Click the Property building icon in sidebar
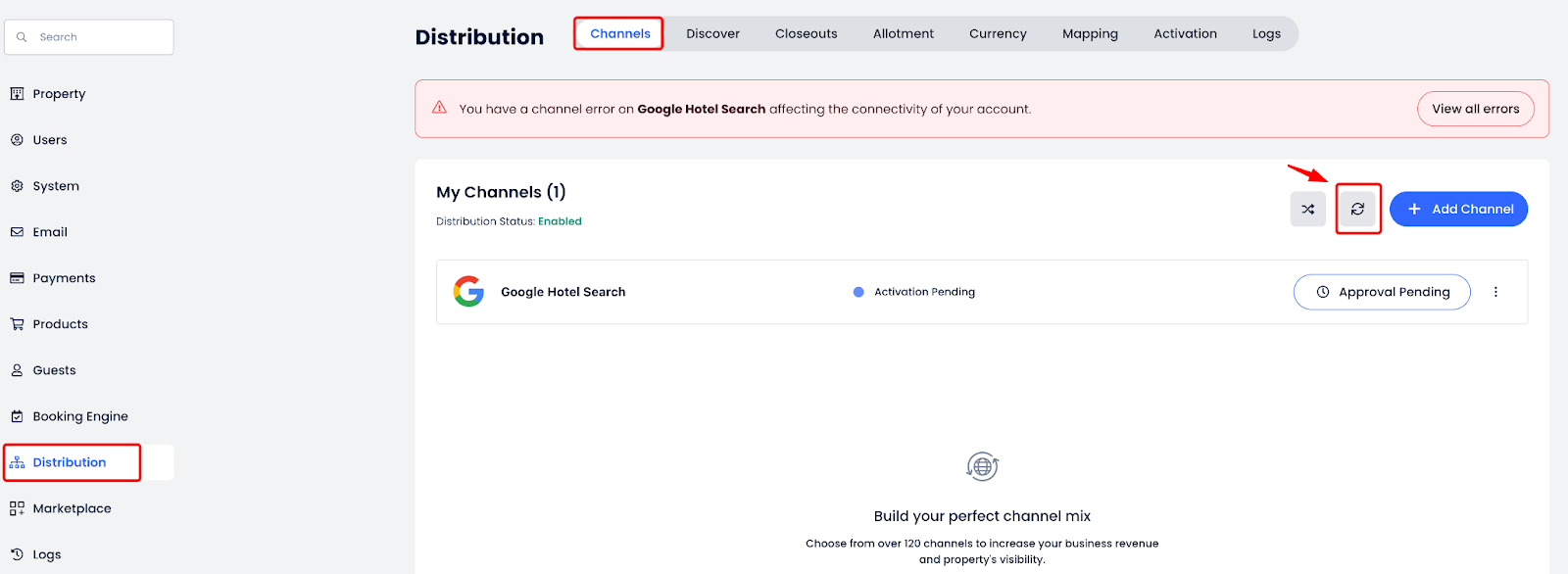 (x=17, y=94)
